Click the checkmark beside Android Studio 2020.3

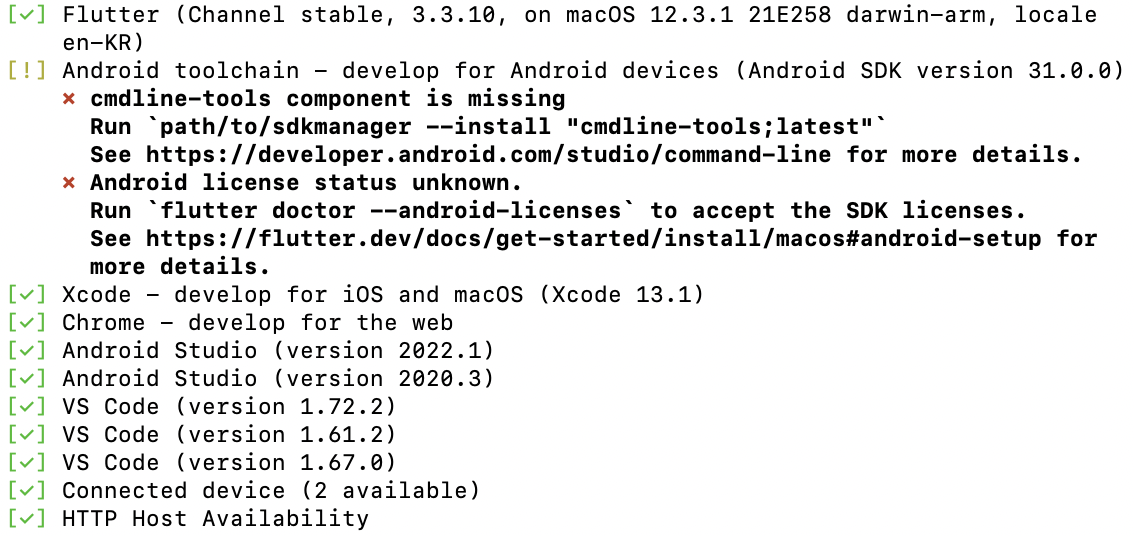point(27,379)
